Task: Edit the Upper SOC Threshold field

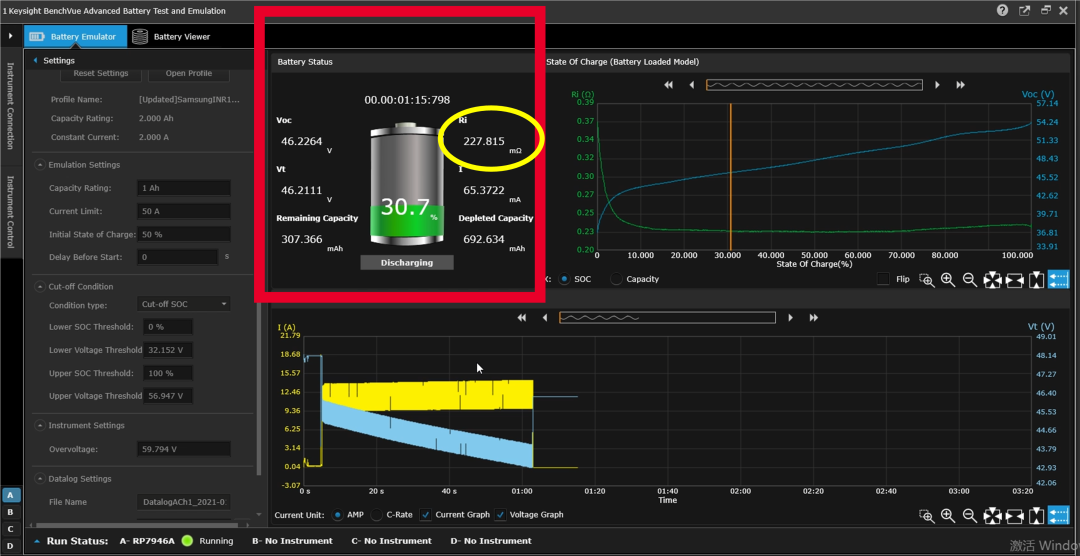Action: coord(167,373)
